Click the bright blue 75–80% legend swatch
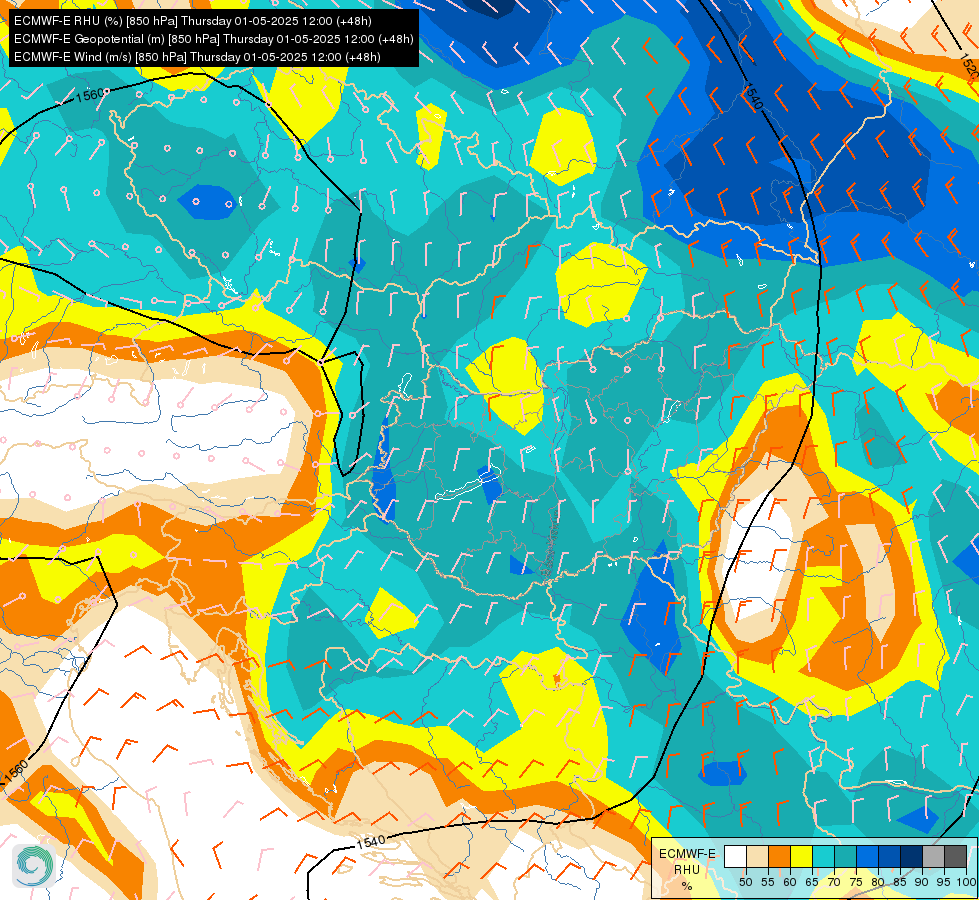Image resolution: width=979 pixels, height=900 pixels. (x=868, y=856)
